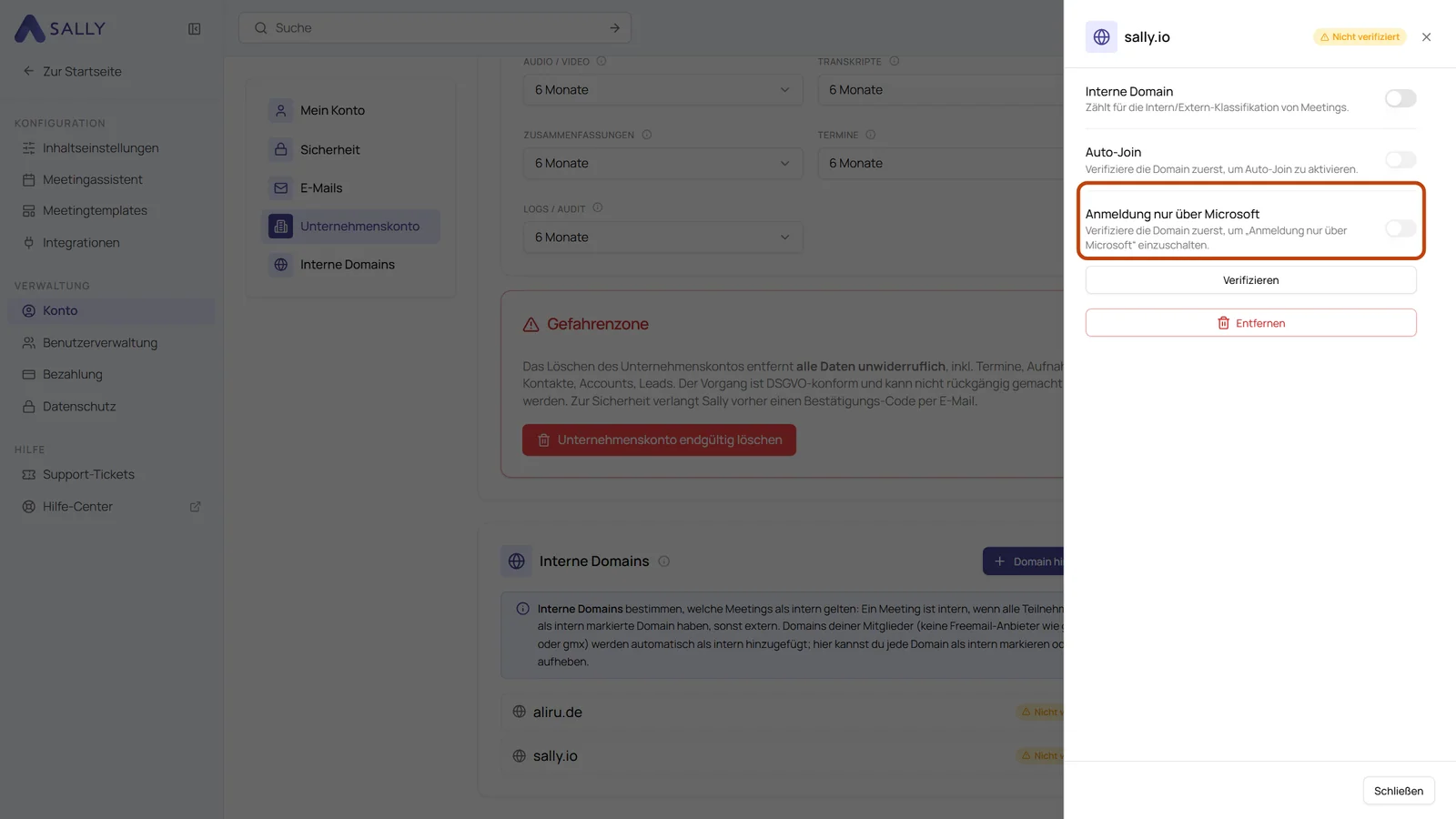The height and width of the screenshot is (819, 1456).
Task: Click the globe icon next to sally.io header
Action: pyautogui.click(x=1101, y=37)
